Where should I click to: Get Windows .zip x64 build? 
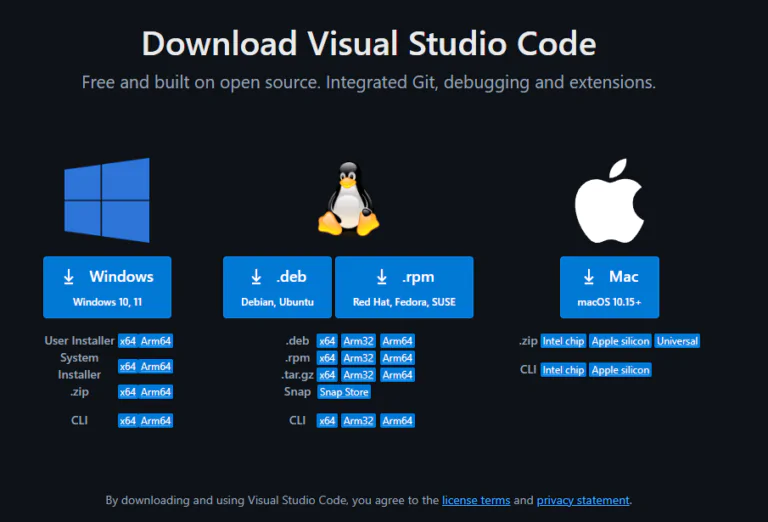point(128,392)
